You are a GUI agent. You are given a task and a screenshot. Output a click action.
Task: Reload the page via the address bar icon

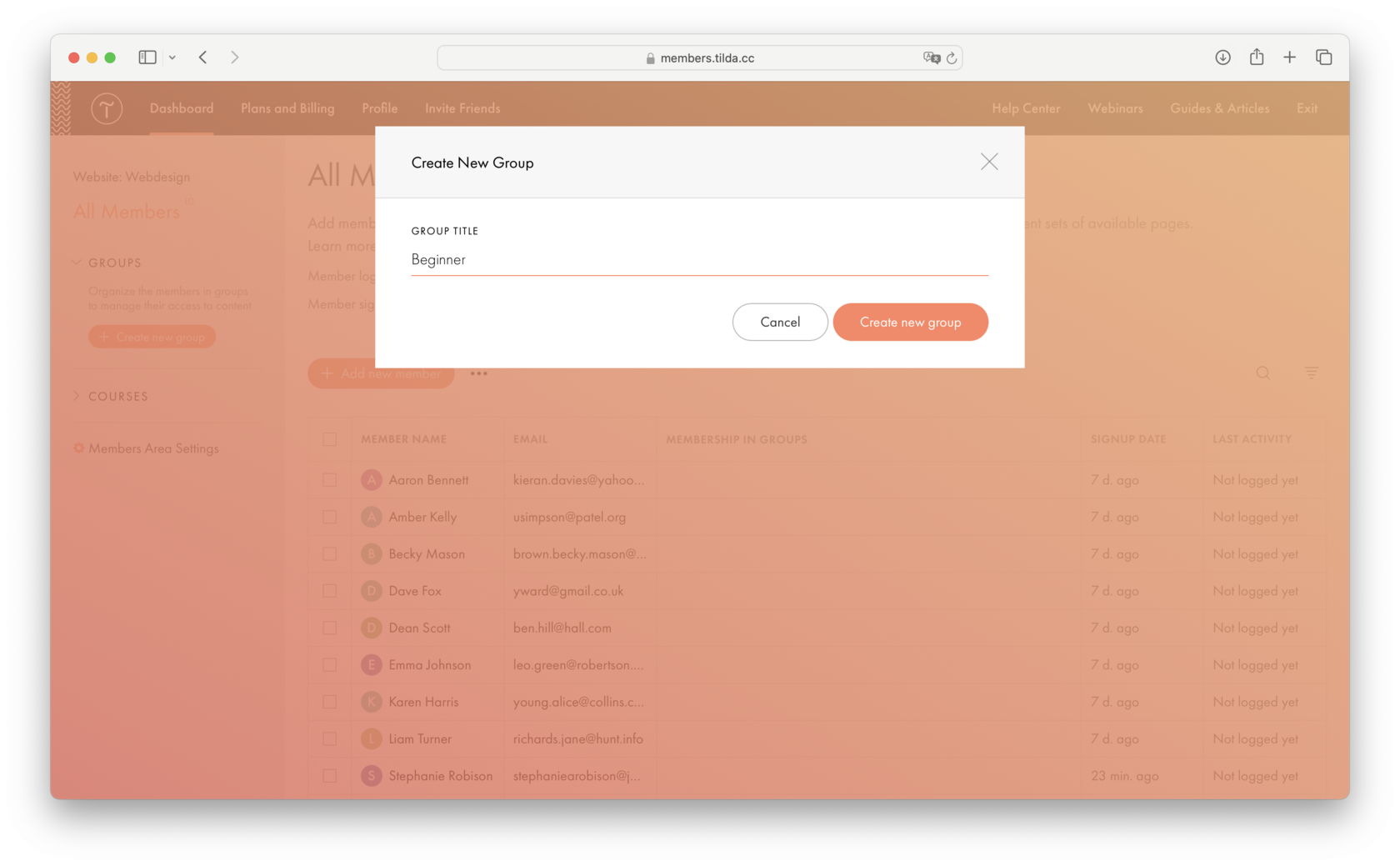pyautogui.click(x=952, y=58)
